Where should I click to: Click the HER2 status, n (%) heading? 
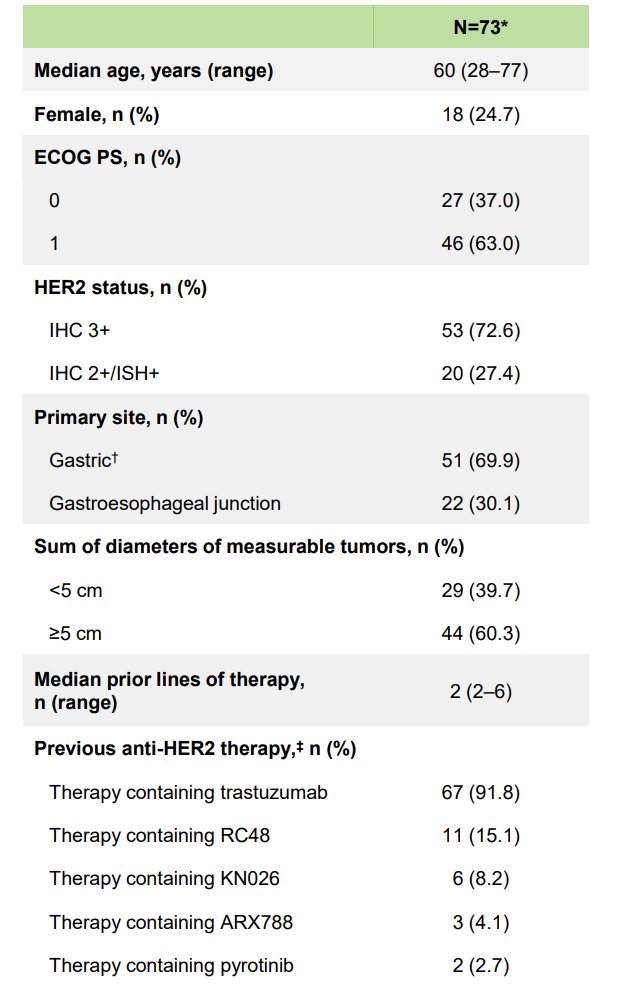[120, 287]
